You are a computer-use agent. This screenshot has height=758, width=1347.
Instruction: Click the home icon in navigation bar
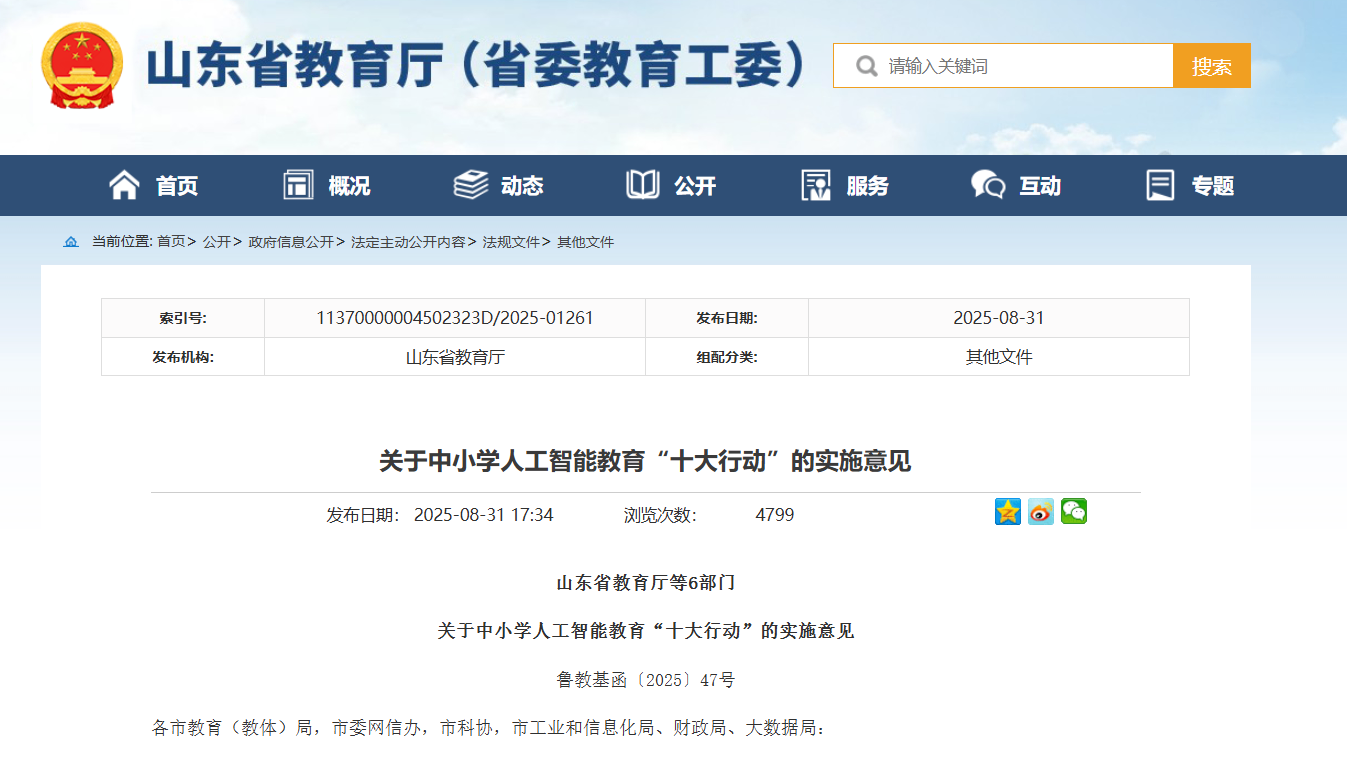click(x=124, y=185)
